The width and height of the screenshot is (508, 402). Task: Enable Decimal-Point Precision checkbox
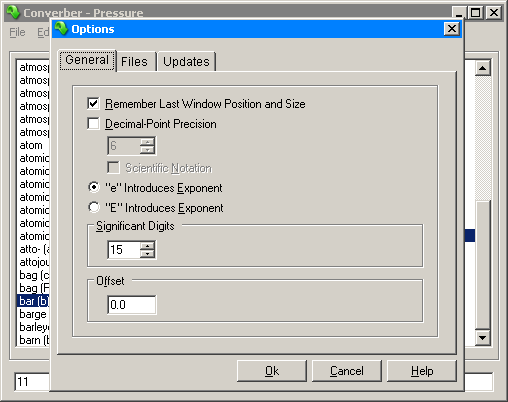click(93, 124)
